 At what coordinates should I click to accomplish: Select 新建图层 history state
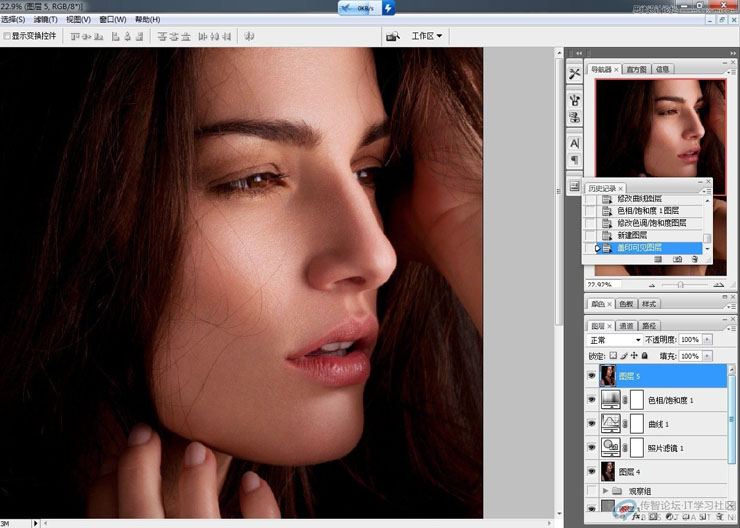click(632, 235)
